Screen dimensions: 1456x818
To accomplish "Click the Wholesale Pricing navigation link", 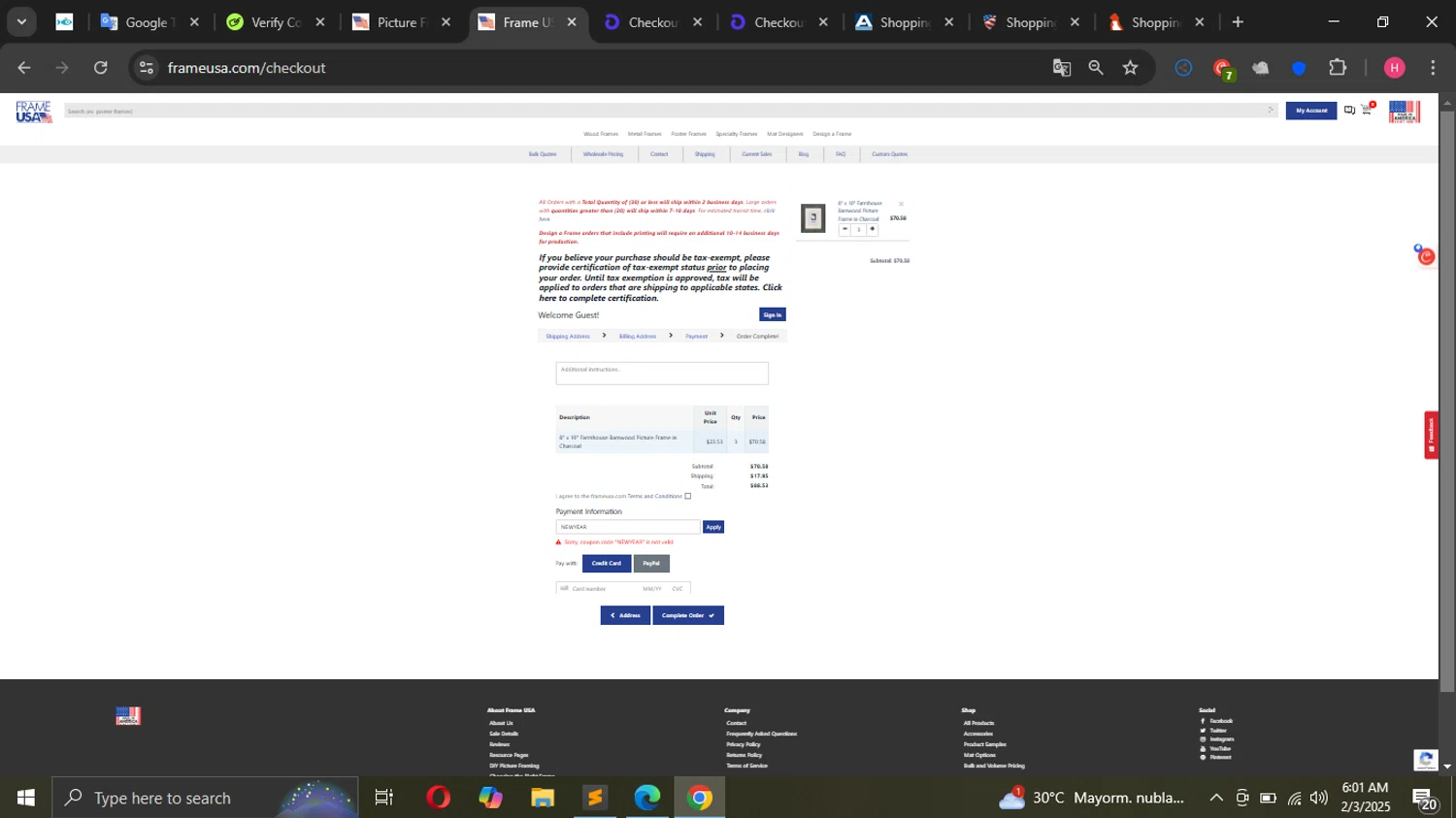I will (x=603, y=154).
